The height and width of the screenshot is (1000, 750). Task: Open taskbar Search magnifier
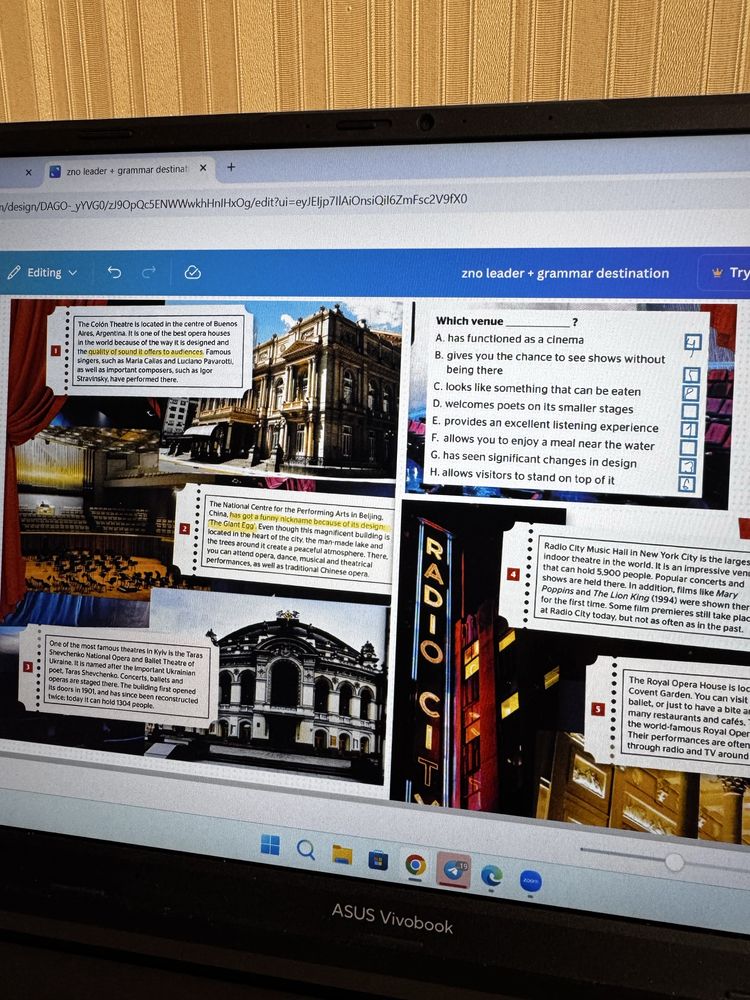(x=305, y=849)
